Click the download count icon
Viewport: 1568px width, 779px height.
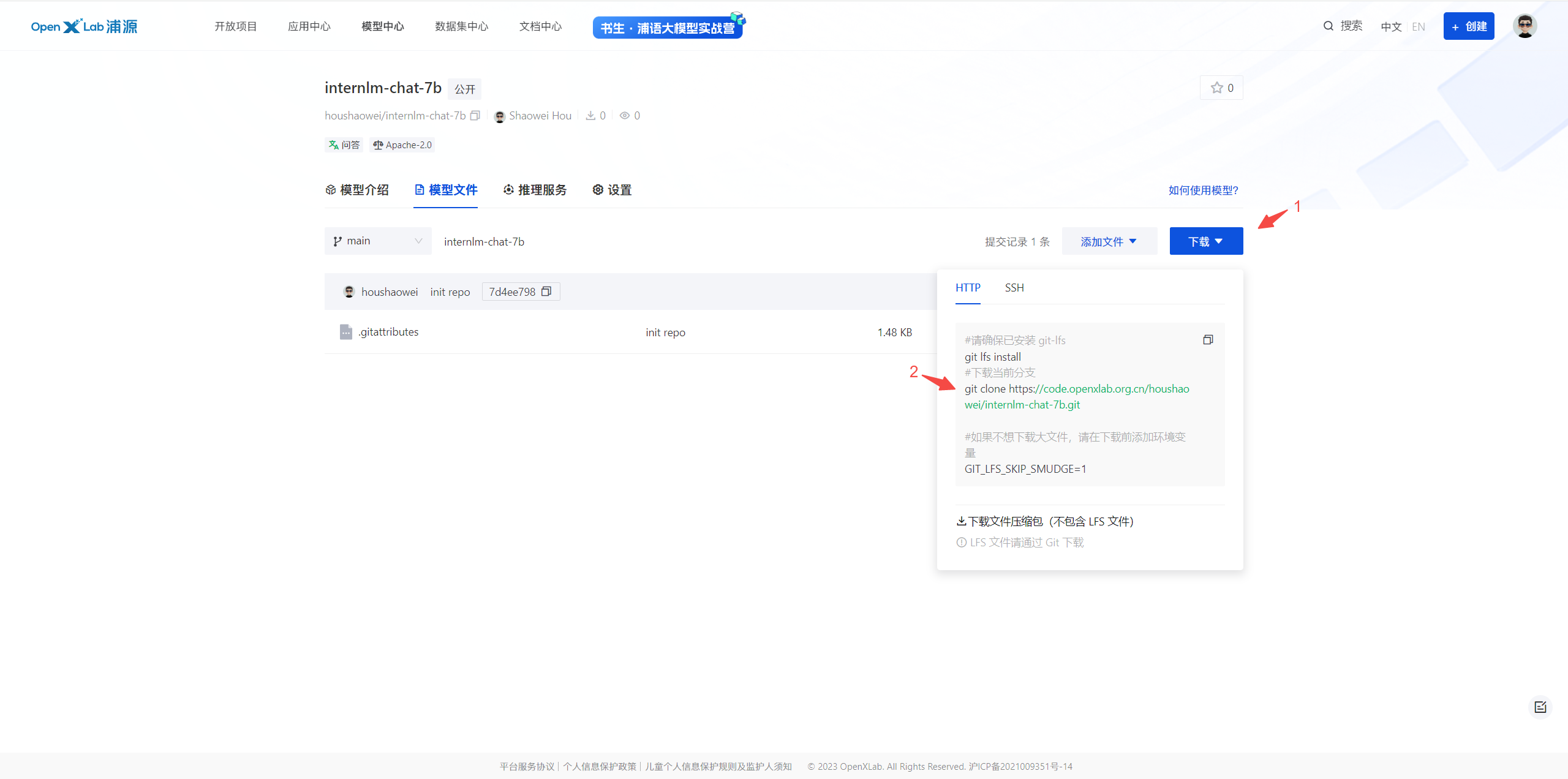click(590, 115)
